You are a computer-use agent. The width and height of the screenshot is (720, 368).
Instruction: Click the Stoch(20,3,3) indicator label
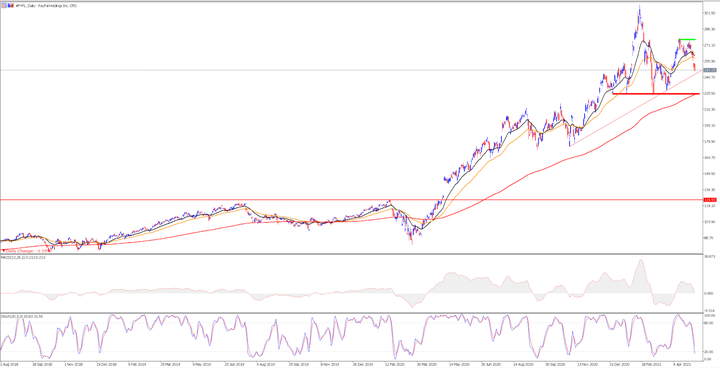[22, 316]
